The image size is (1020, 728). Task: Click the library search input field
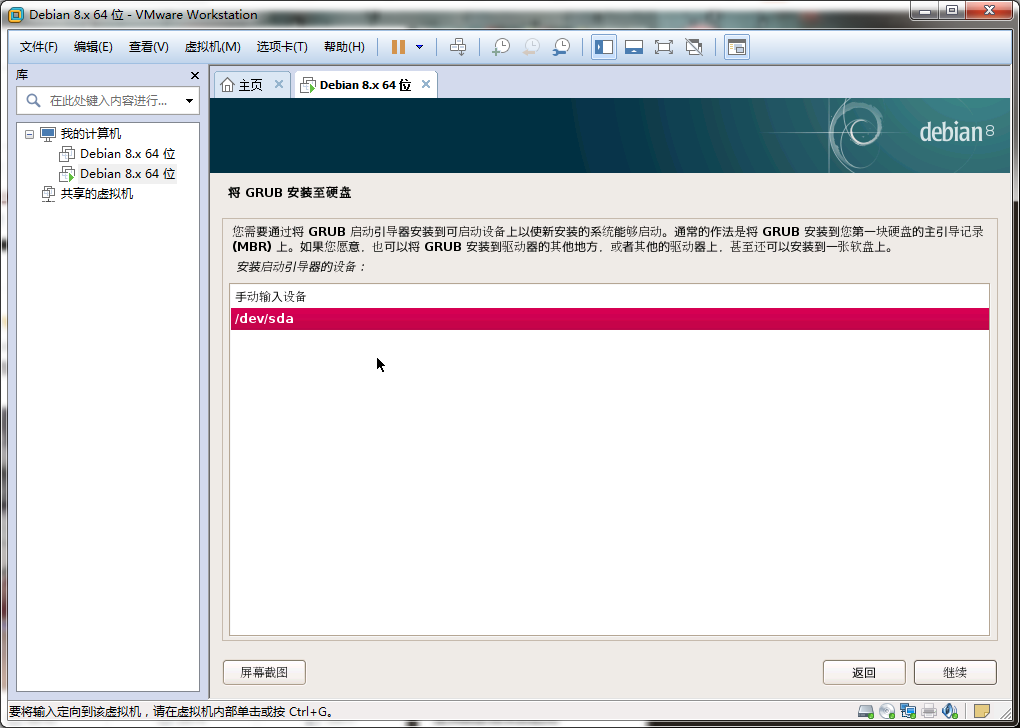click(x=107, y=101)
